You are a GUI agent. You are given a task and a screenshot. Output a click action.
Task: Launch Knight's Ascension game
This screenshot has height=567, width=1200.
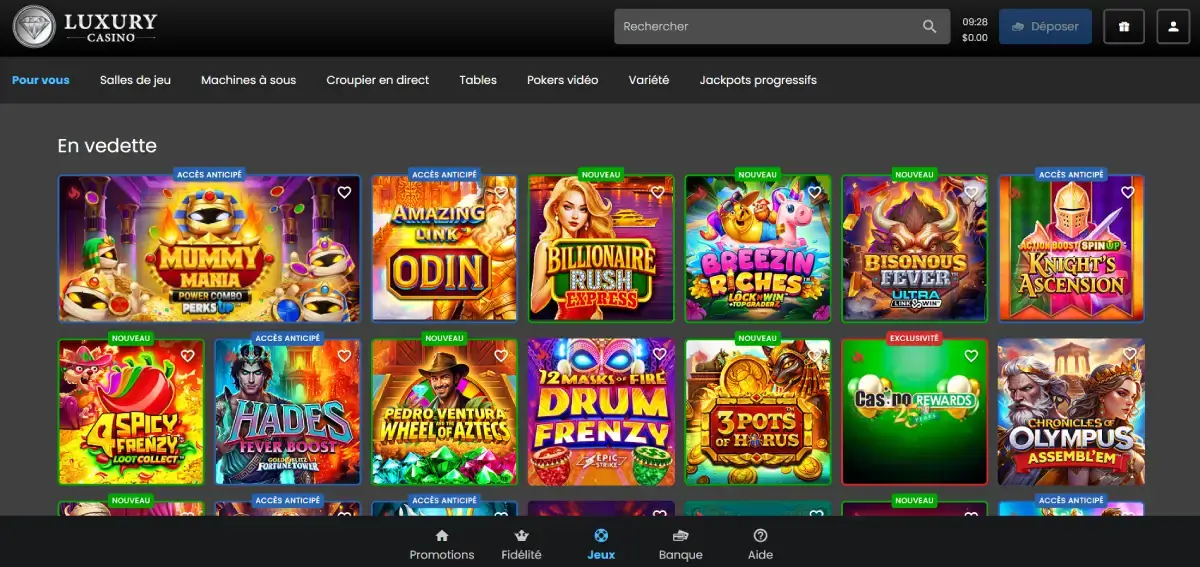pyautogui.click(x=1071, y=249)
